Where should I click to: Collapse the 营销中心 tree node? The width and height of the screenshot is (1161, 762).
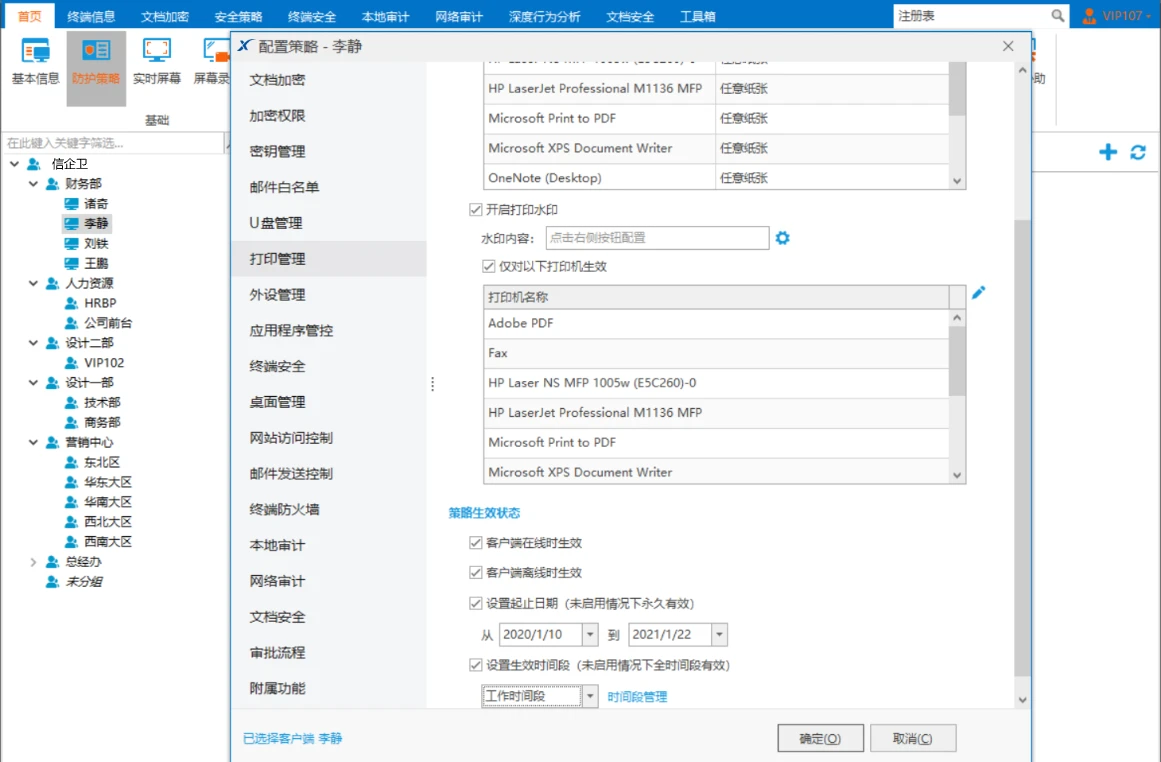pos(33,442)
